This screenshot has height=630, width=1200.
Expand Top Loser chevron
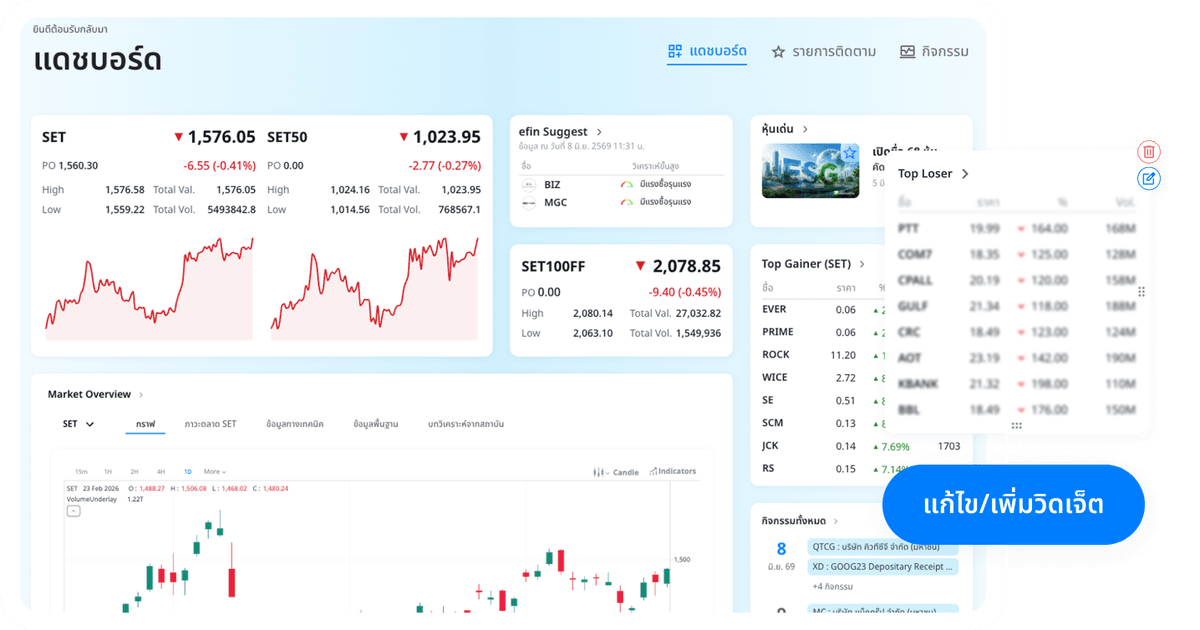[965, 174]
